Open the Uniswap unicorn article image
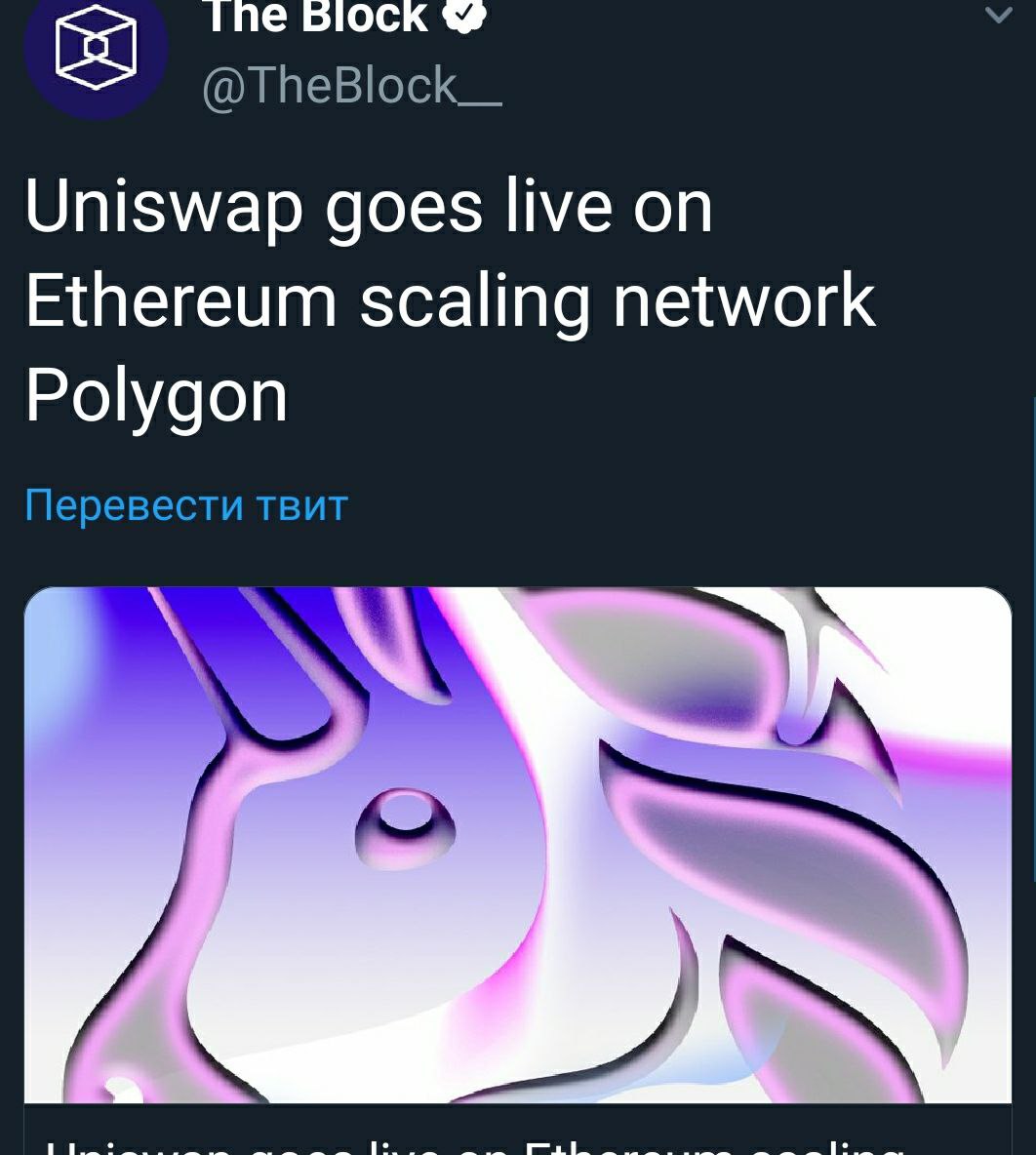This screenshot has width=1036, height=1155. pos(518,845)
